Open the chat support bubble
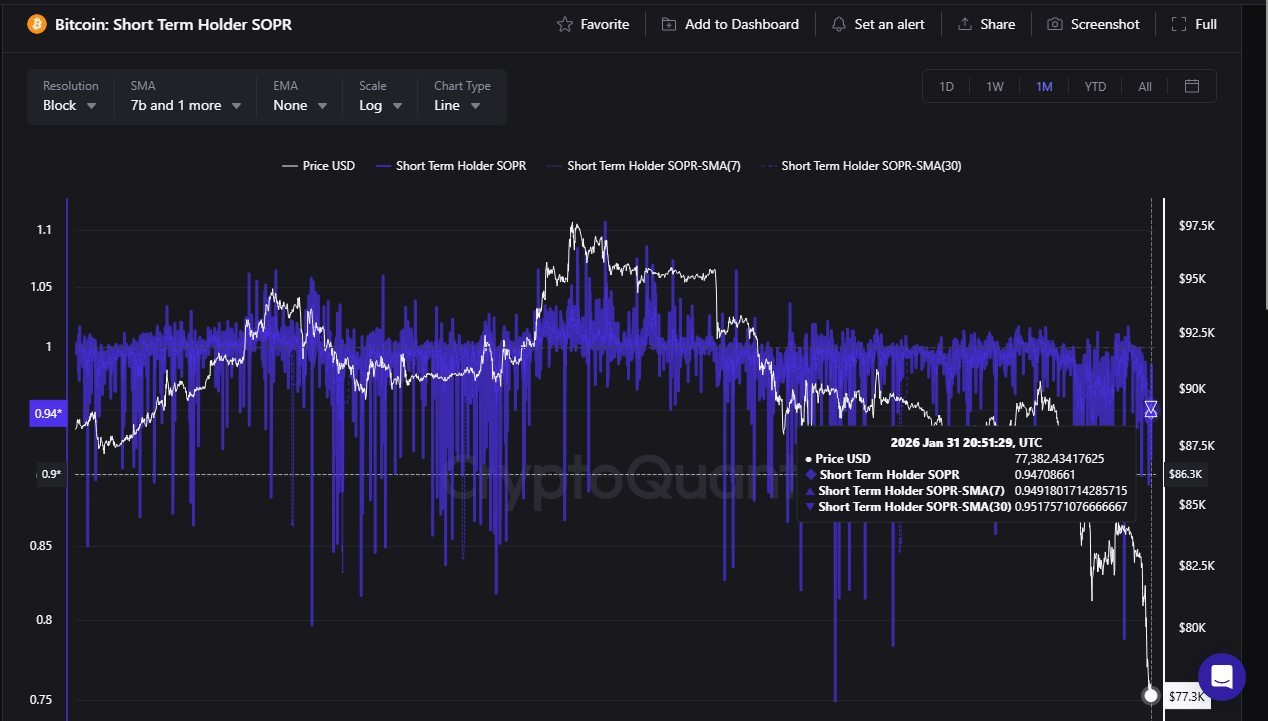This screenshot has width=1268, height=721. click(1221, 677)
